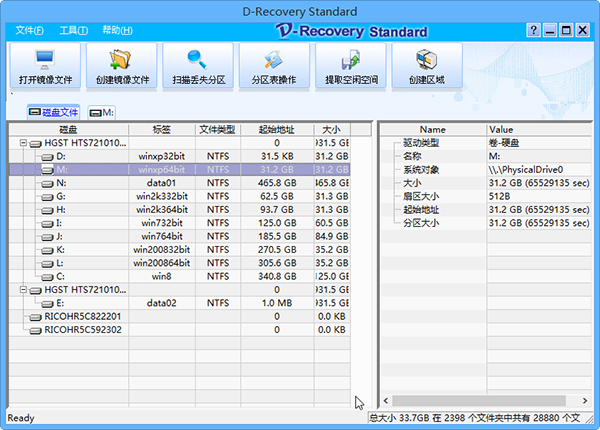Select drive icon for K: partition
The width and height of the screenshot is (600, 430).
47,250
